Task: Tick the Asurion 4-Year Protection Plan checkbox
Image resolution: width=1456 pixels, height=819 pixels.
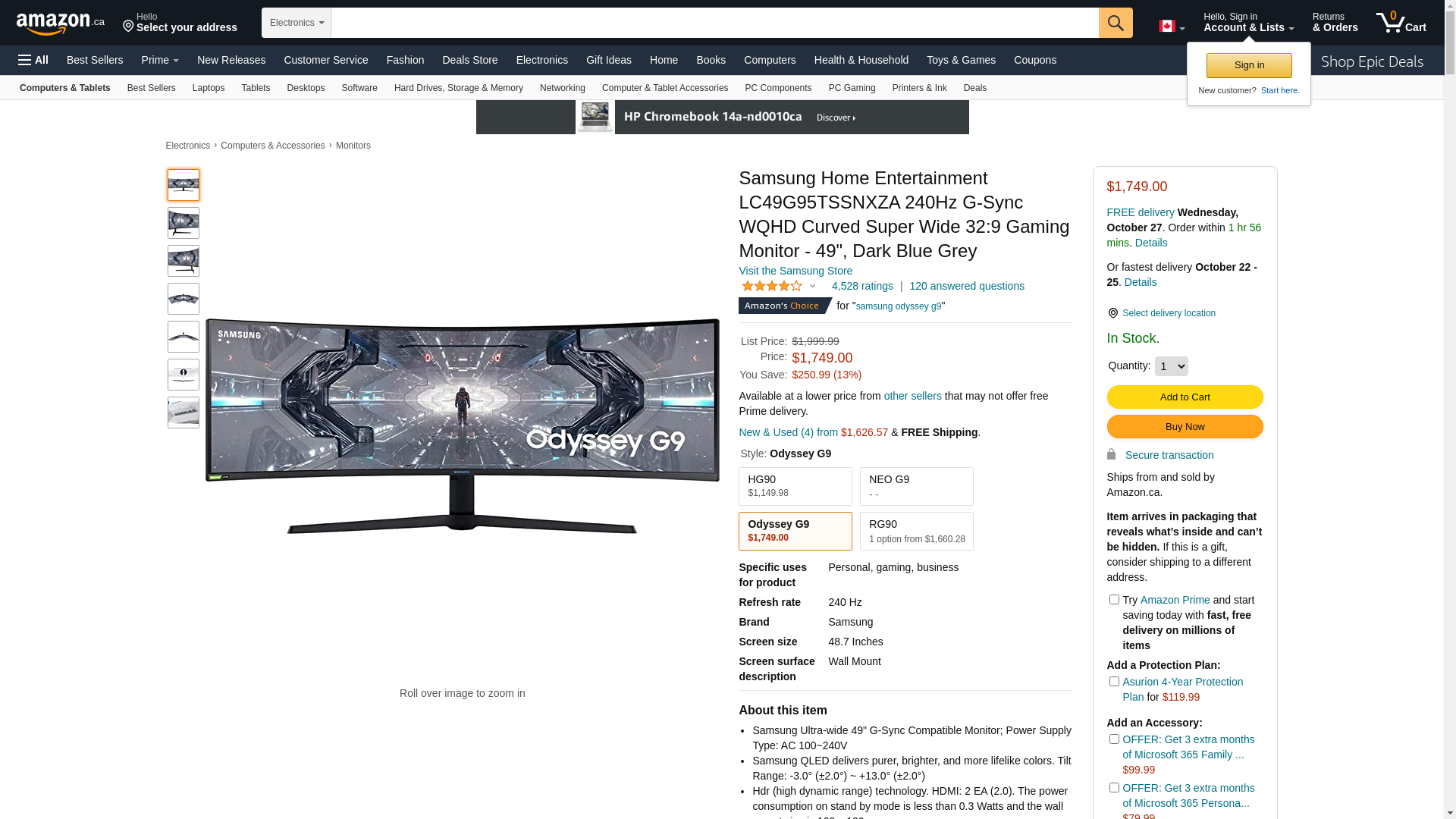Action: click(1114, 682)
